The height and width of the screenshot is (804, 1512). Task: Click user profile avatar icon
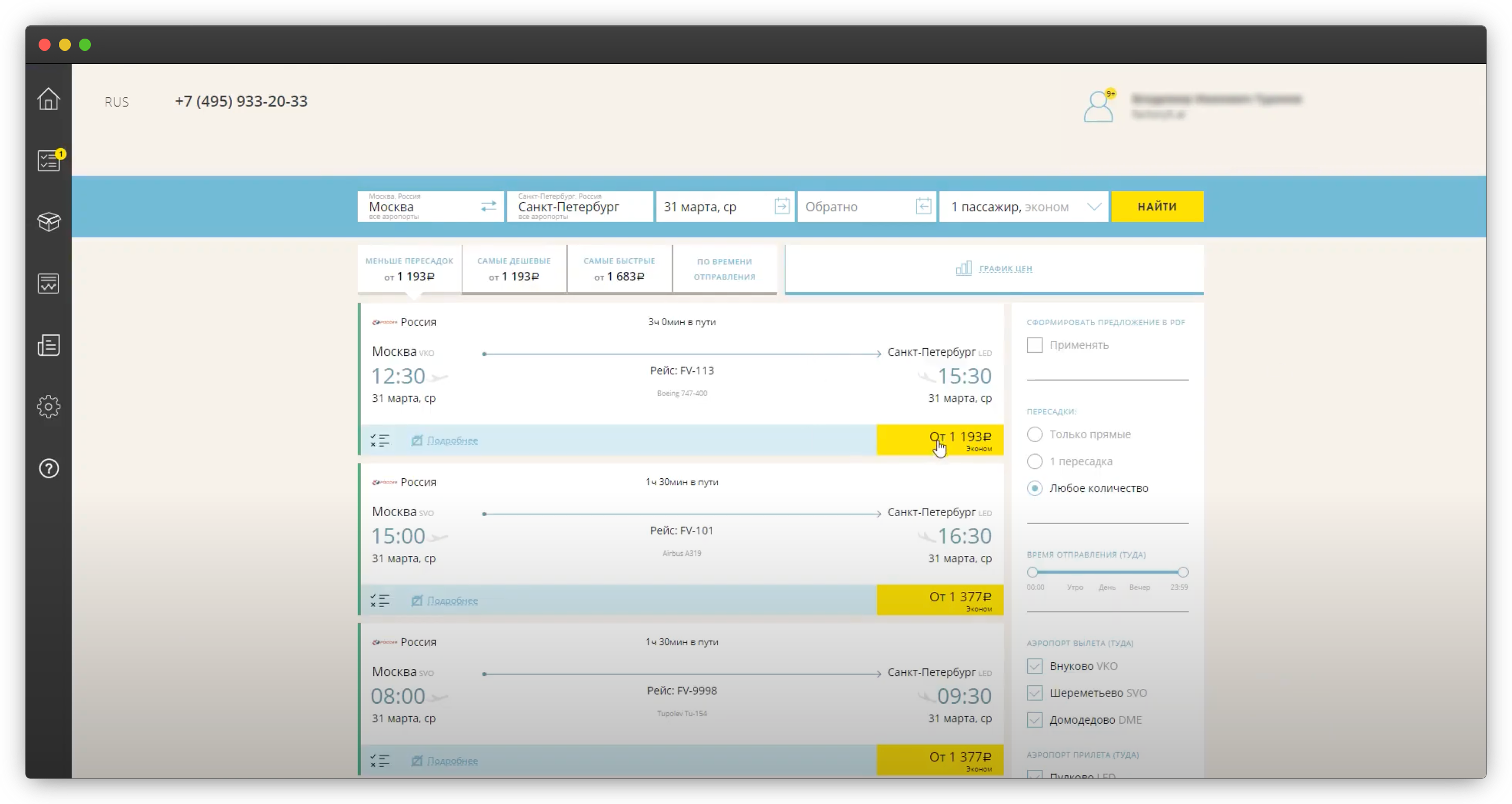pyautogui.click(x=1098, y=106)
